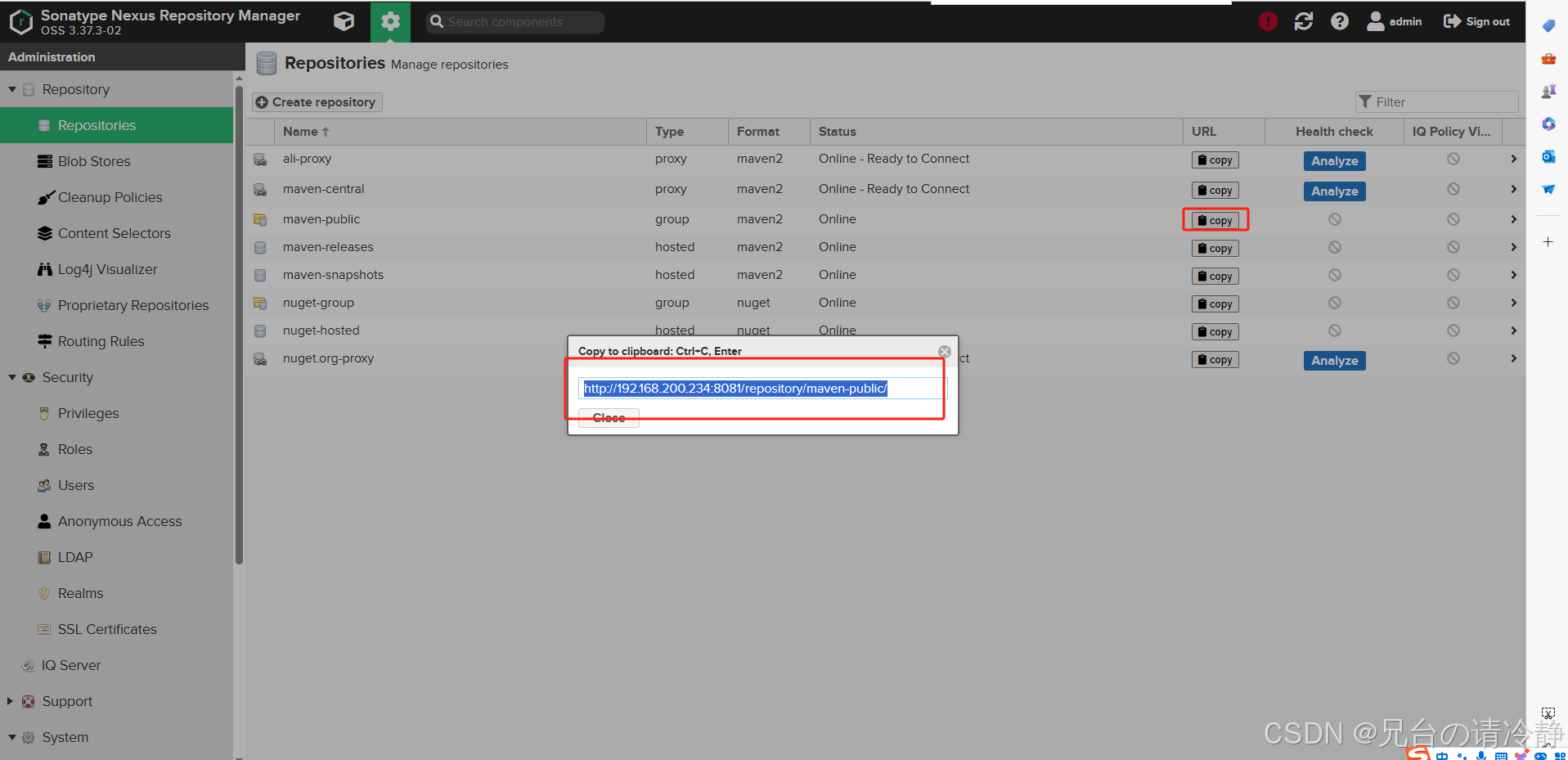This screenshot has width=1568, height=760.
Task: Click the red system status alert icon
Action: click(1268, 21)
